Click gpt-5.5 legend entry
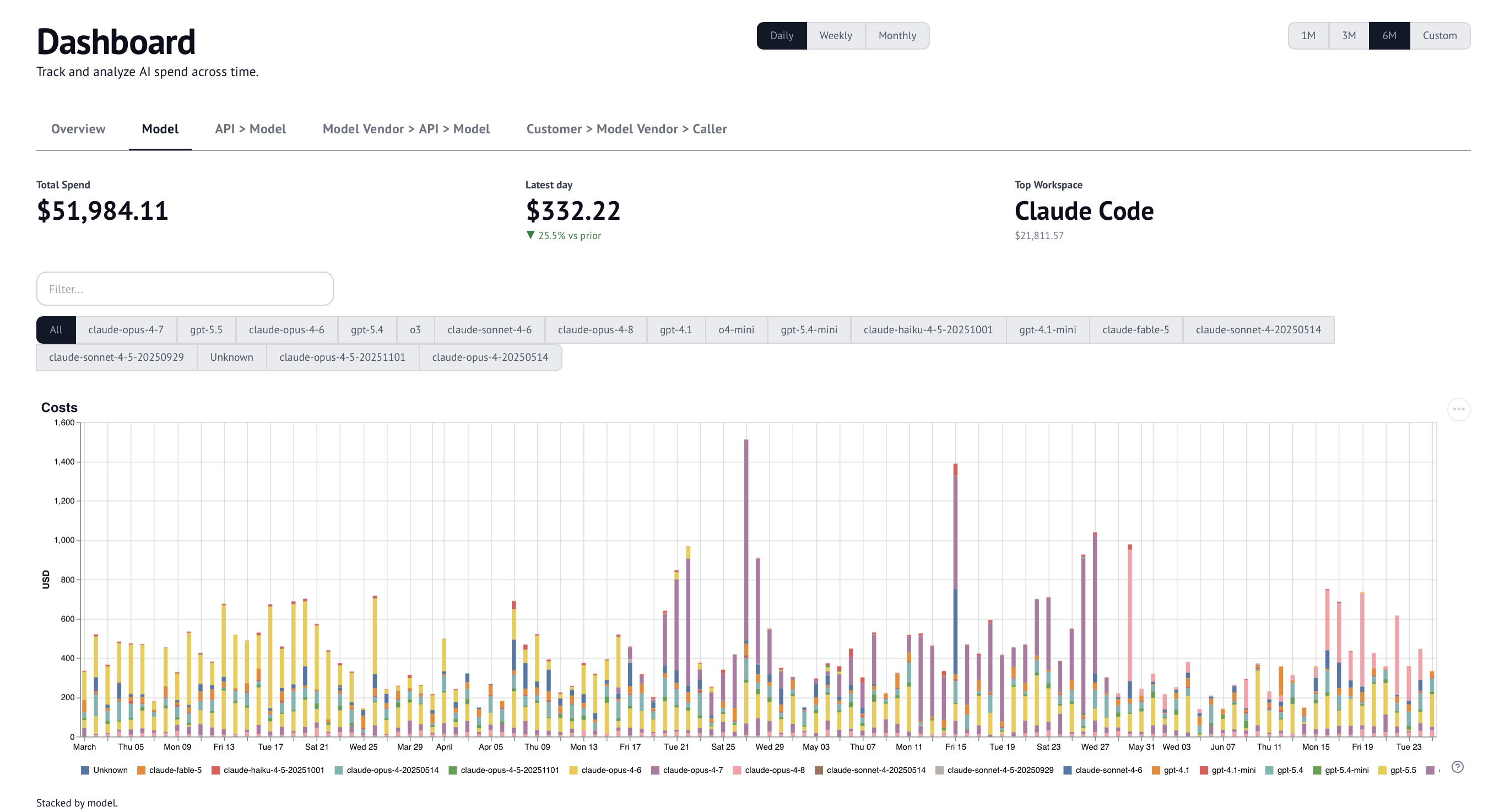Screen dimensions: 1494x812 click(x=1397, y=770)
